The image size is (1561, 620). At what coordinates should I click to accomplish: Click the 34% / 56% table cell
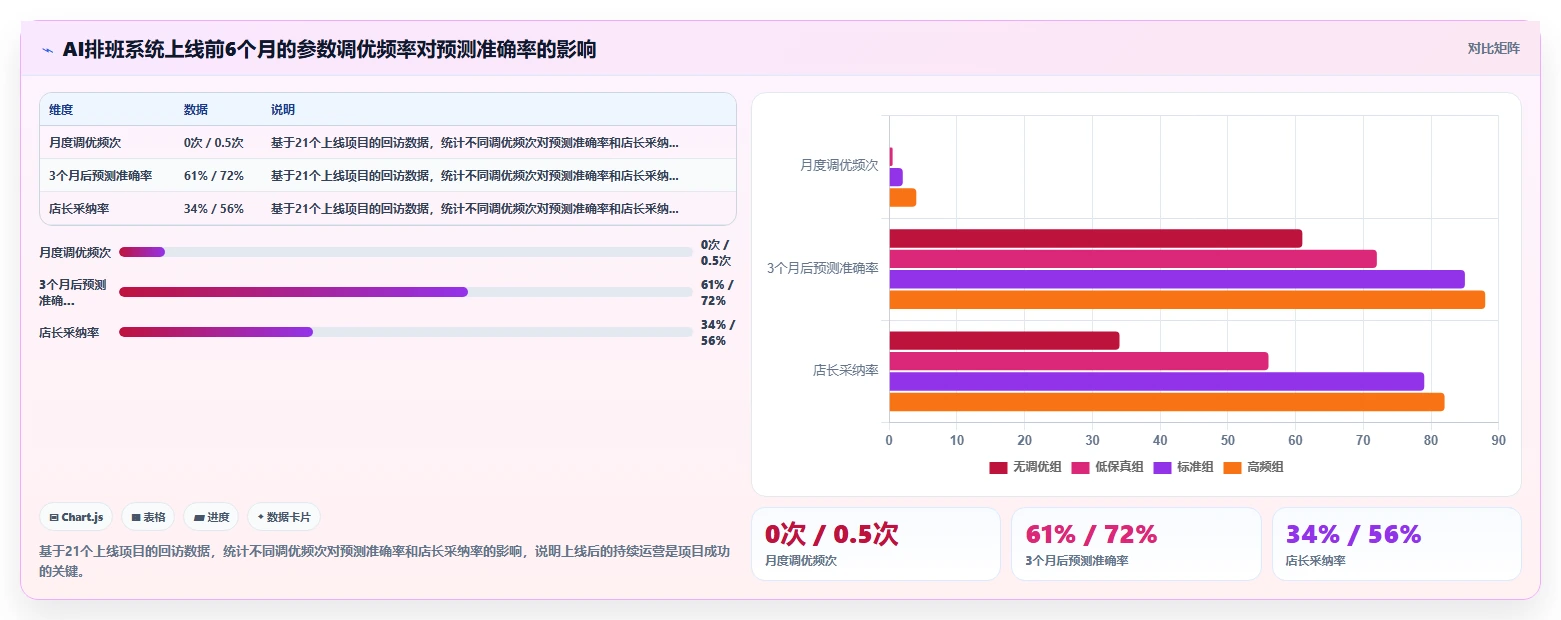(214, 208)
